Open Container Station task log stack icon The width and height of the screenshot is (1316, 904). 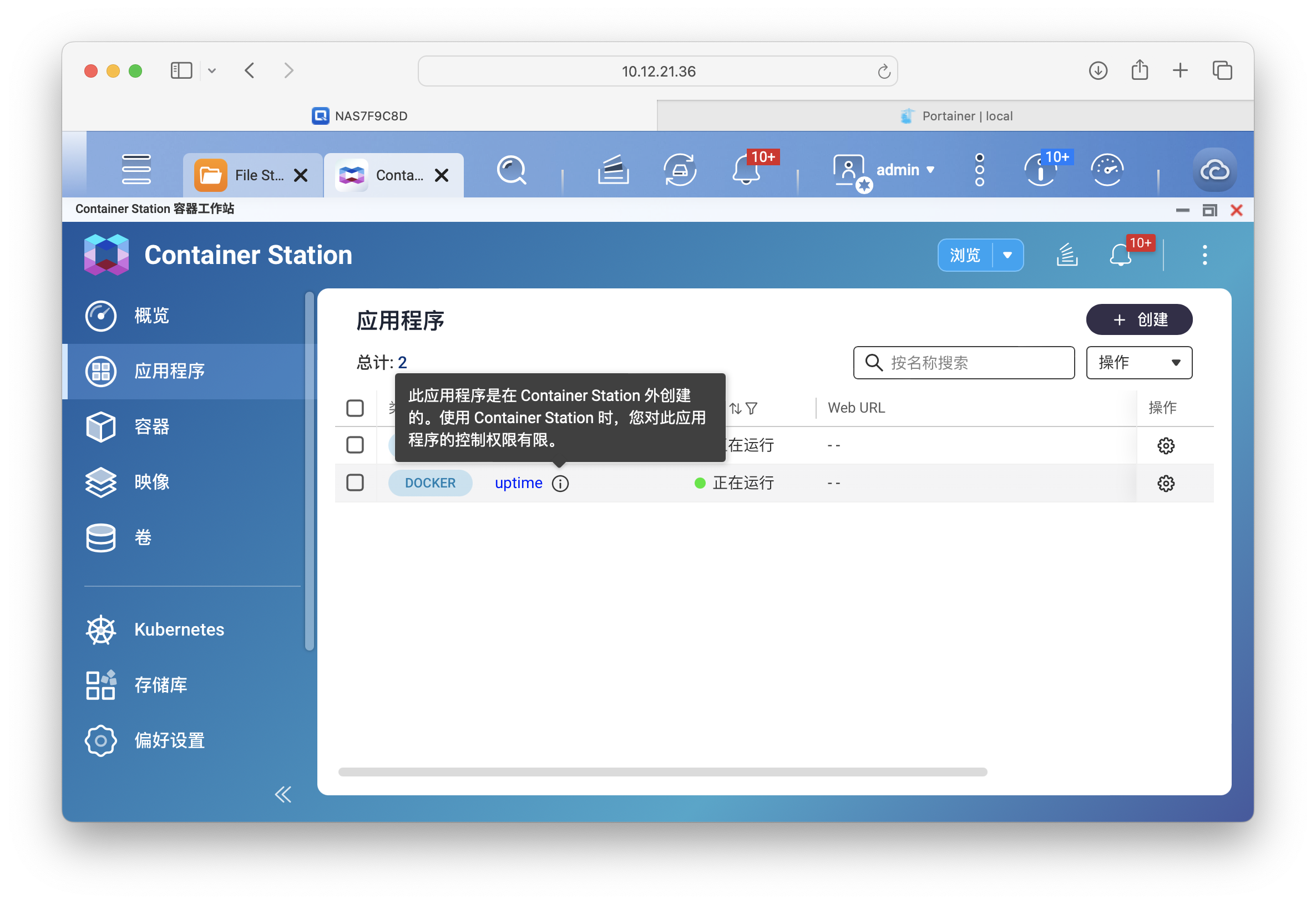1067,255
